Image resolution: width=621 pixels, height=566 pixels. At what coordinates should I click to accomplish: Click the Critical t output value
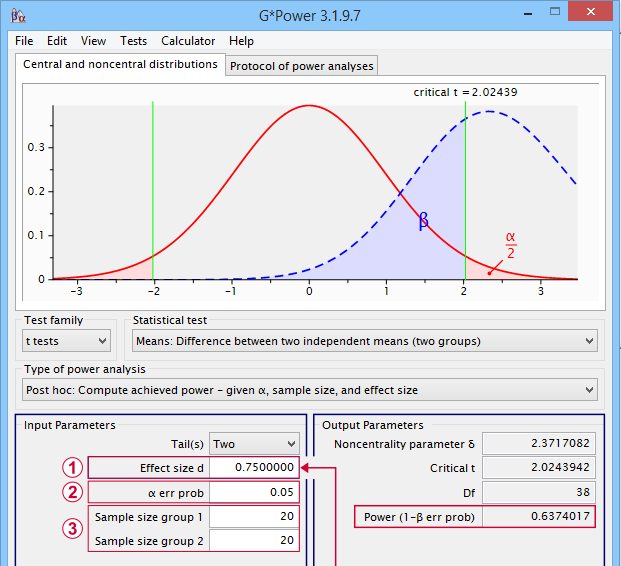click(x=539, y=468)
